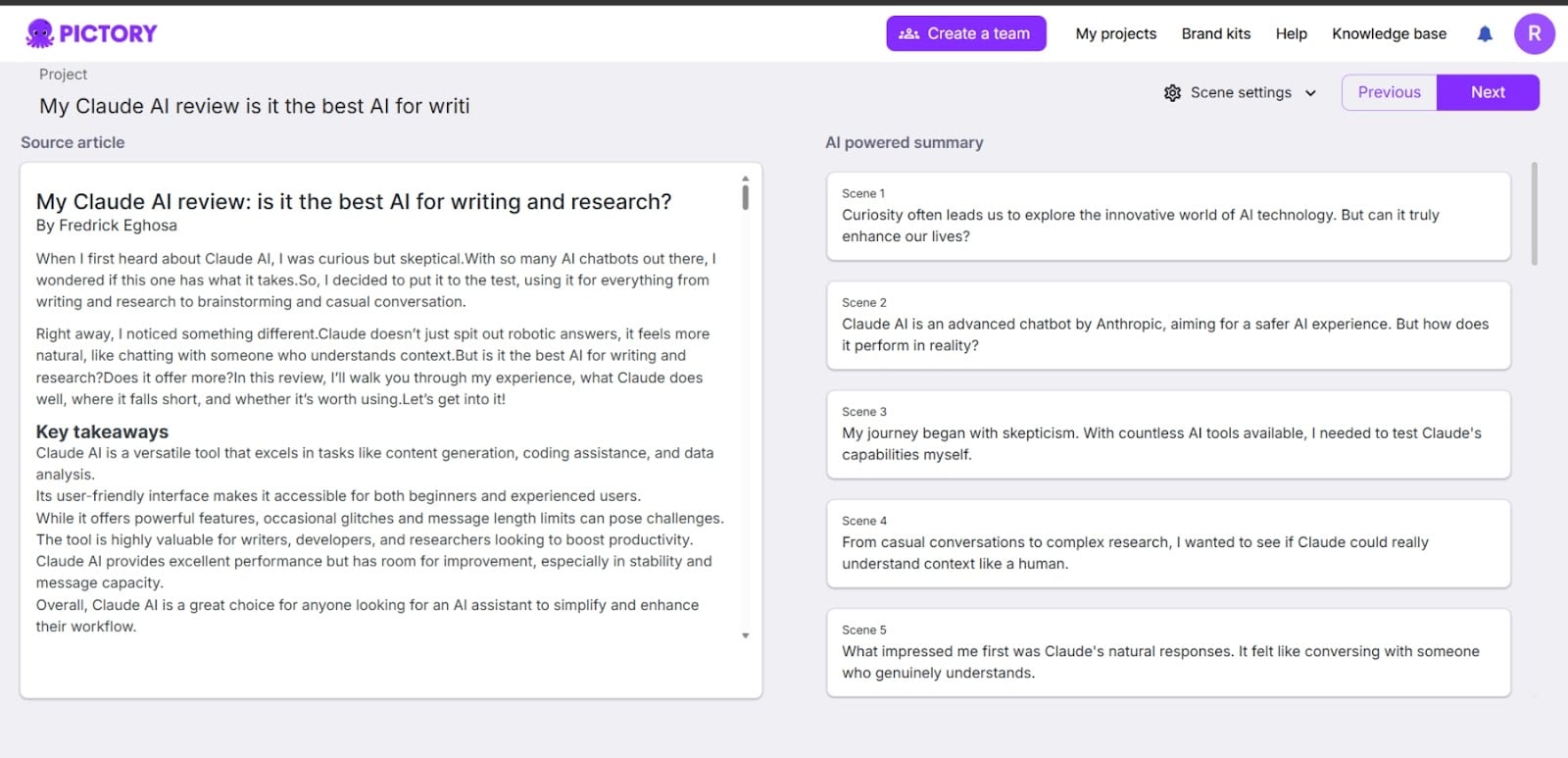Click the Next button

[x=1488, y=92]
